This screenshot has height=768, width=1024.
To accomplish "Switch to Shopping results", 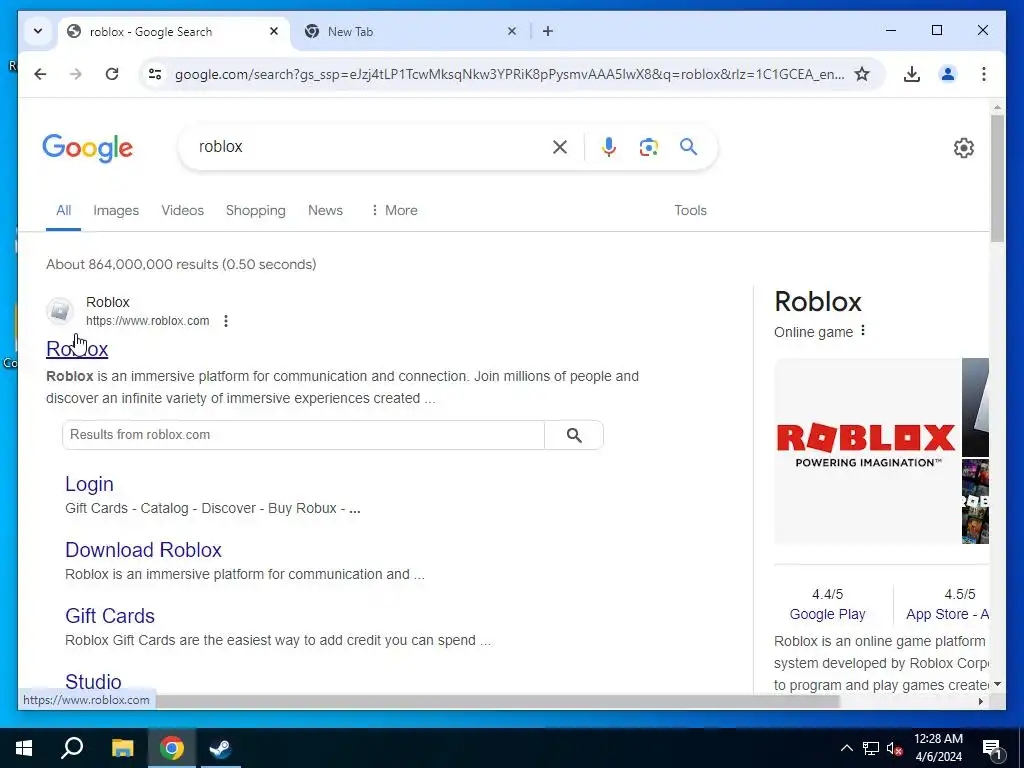I will coord(255,210).
